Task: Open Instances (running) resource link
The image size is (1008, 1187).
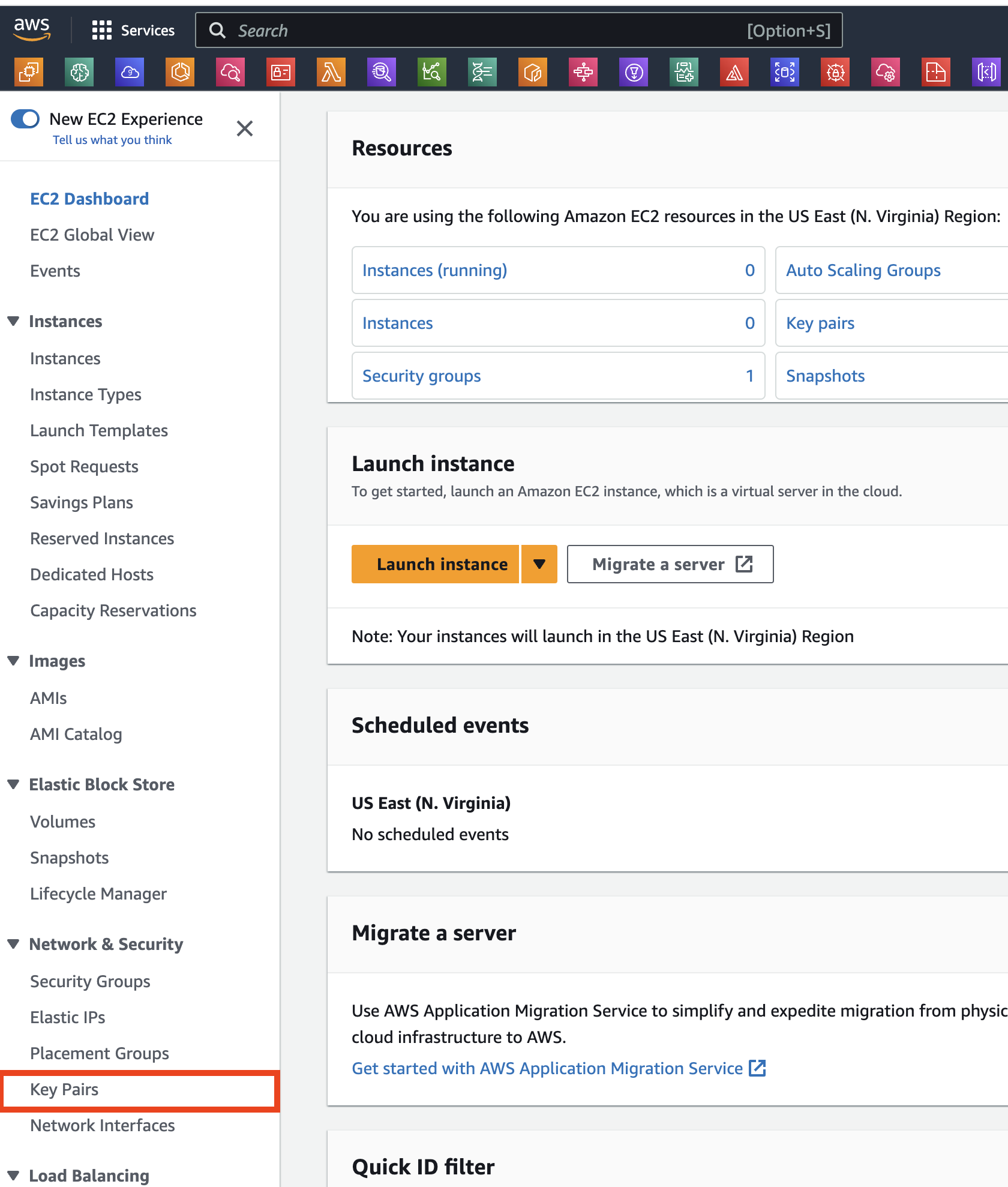Action: (x=435, y=270)
